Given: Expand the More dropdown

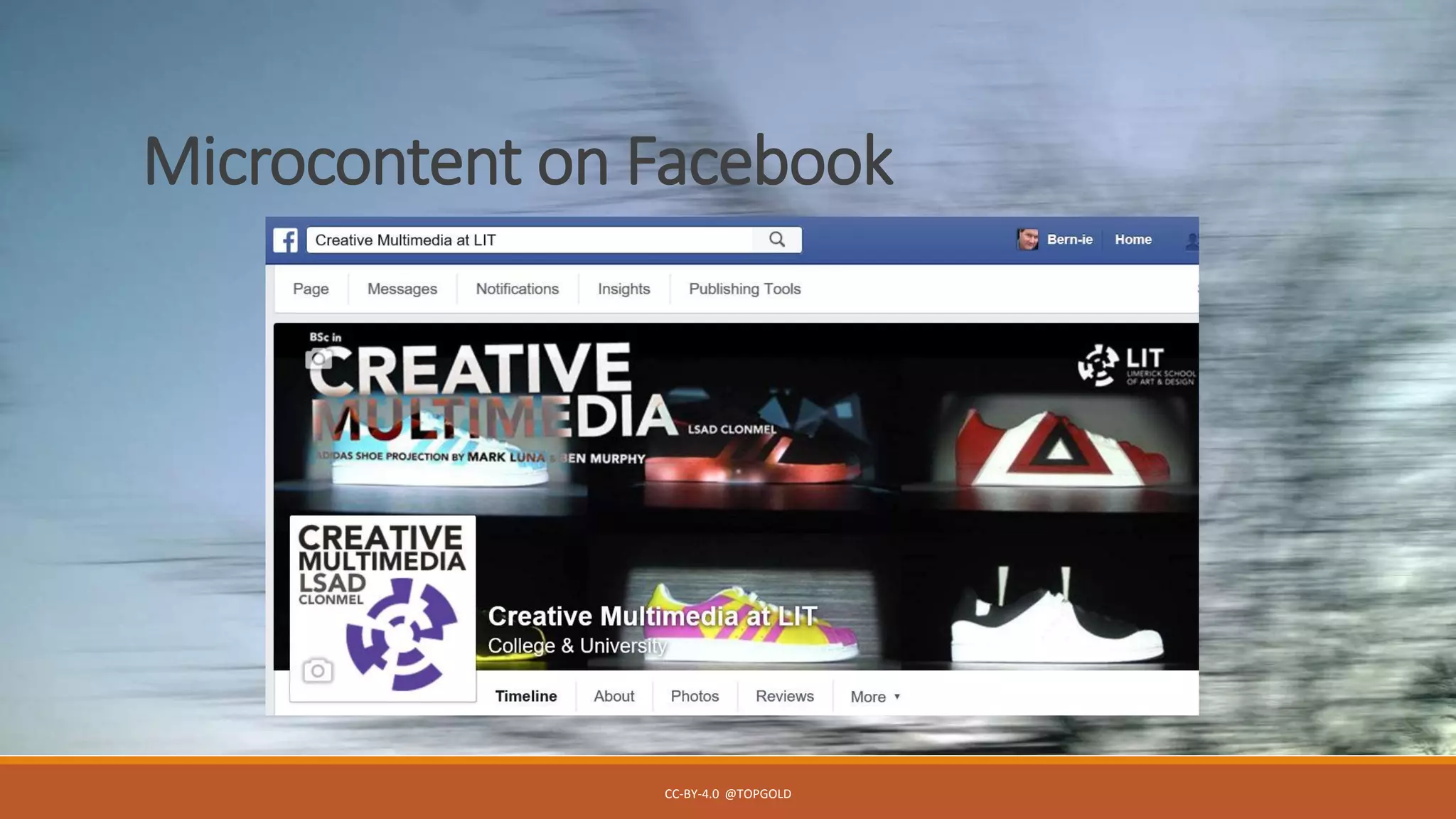Looking at the screenshot, I should (875, 697).
